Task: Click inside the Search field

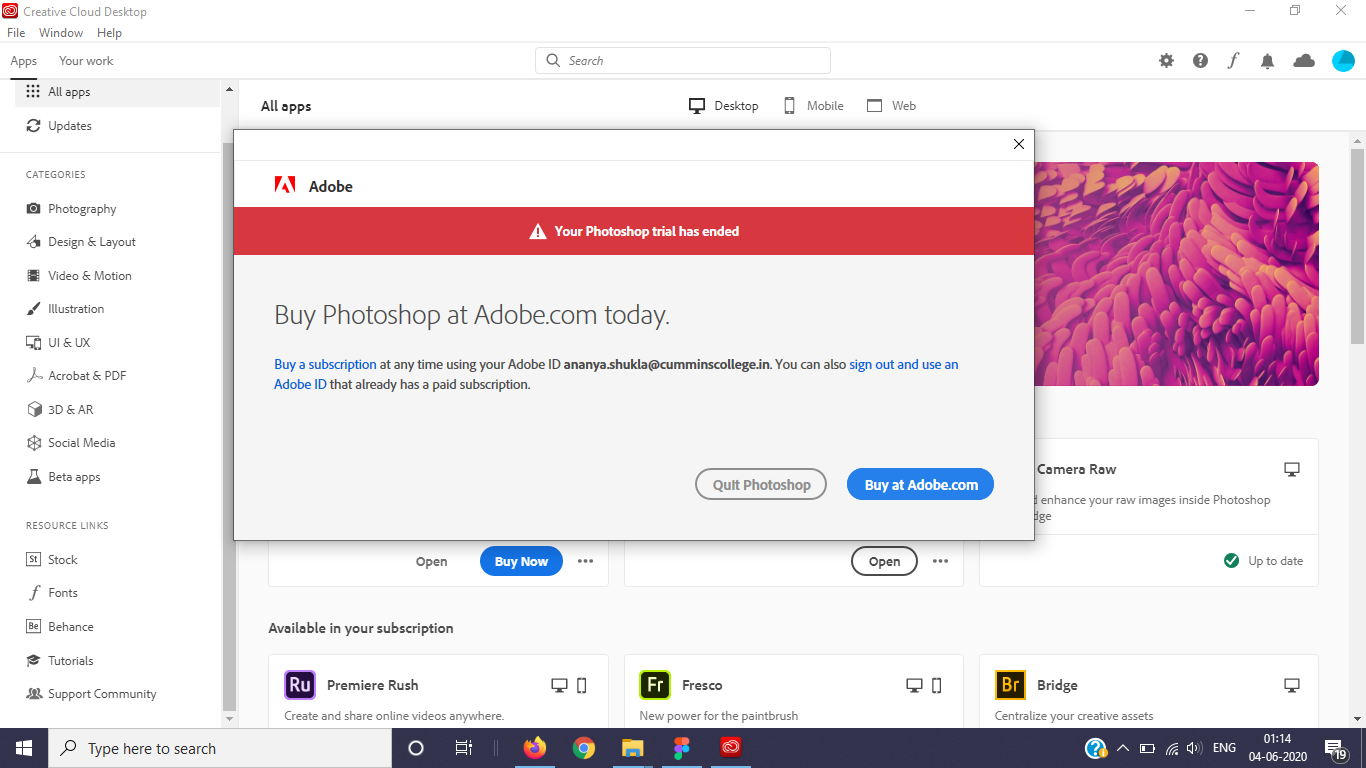Action: click(x=683, y=60)
